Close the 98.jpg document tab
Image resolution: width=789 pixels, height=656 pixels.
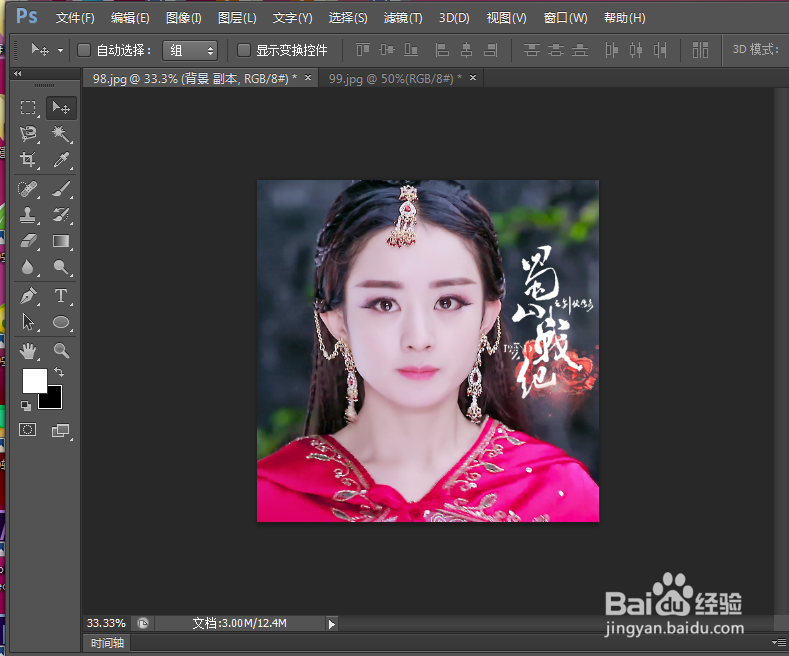pos(308,77)
